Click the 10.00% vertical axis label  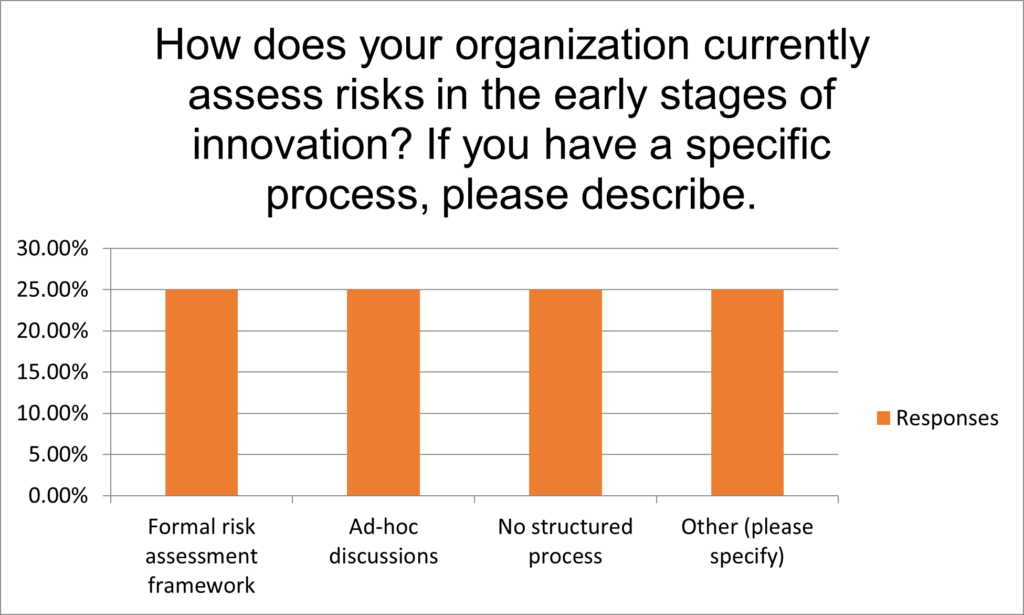(x=52, y=413)
